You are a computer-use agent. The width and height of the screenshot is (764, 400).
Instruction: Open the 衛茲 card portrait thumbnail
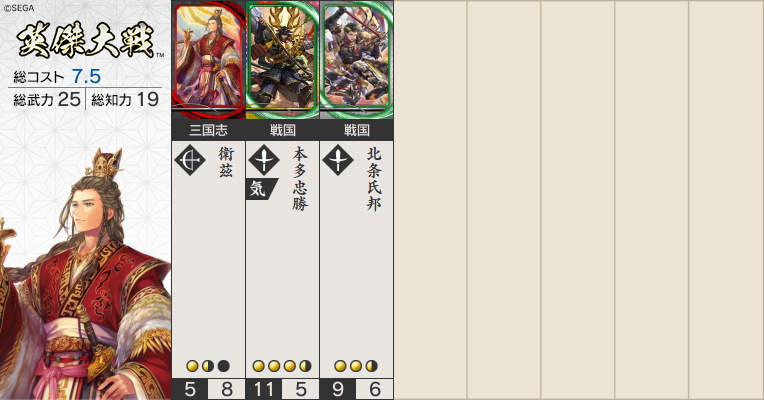tap(209, 60)
